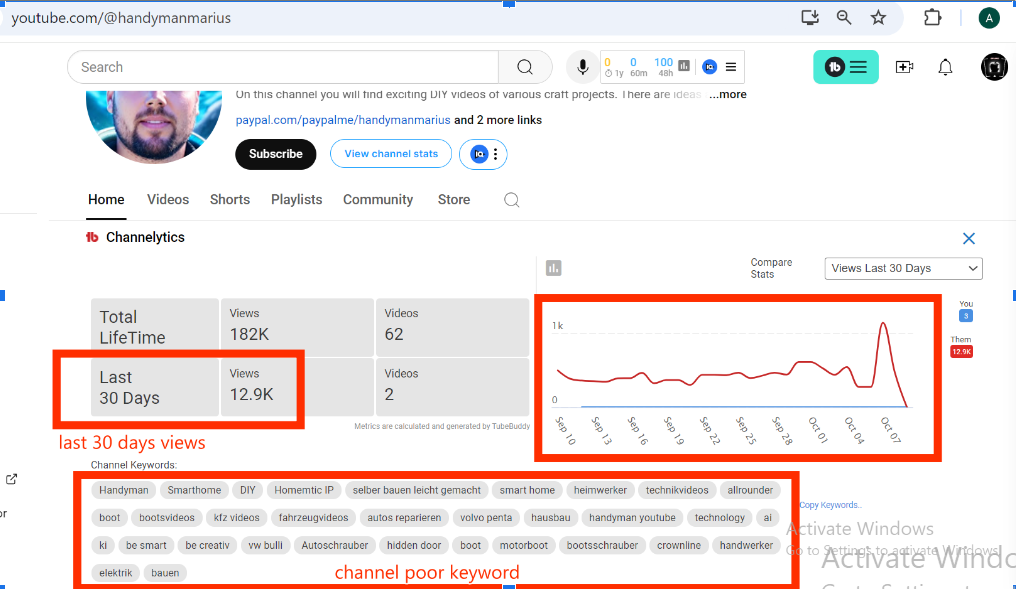Open the Store tab
This screenshot has width=1016, height=589.
click(x=454, y=200)
